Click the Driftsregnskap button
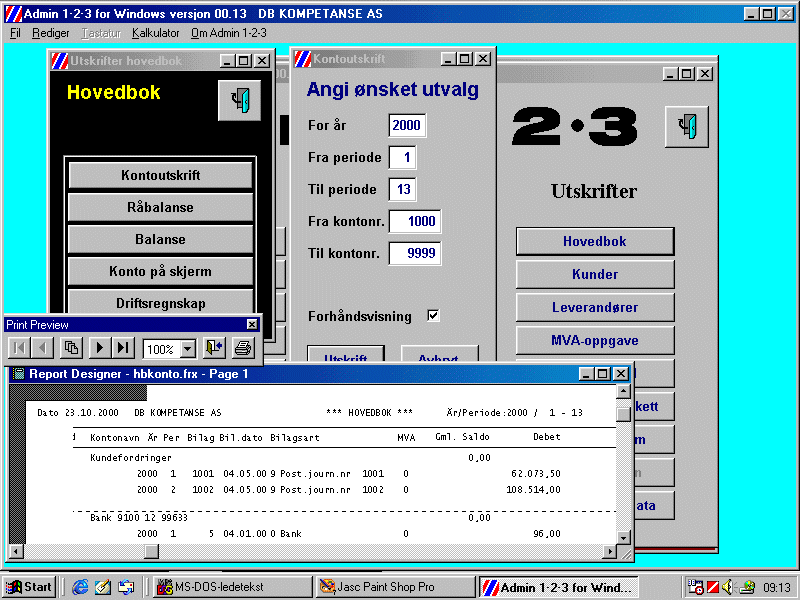The width and height of the screenshot is (800, 600). tap(160, 303)
